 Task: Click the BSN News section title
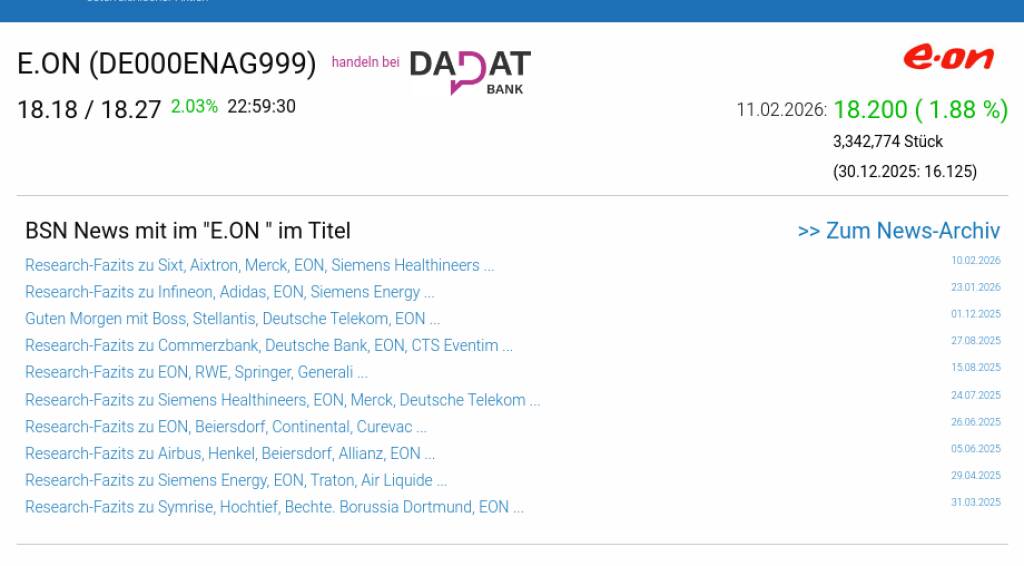[x=188, y=231]
